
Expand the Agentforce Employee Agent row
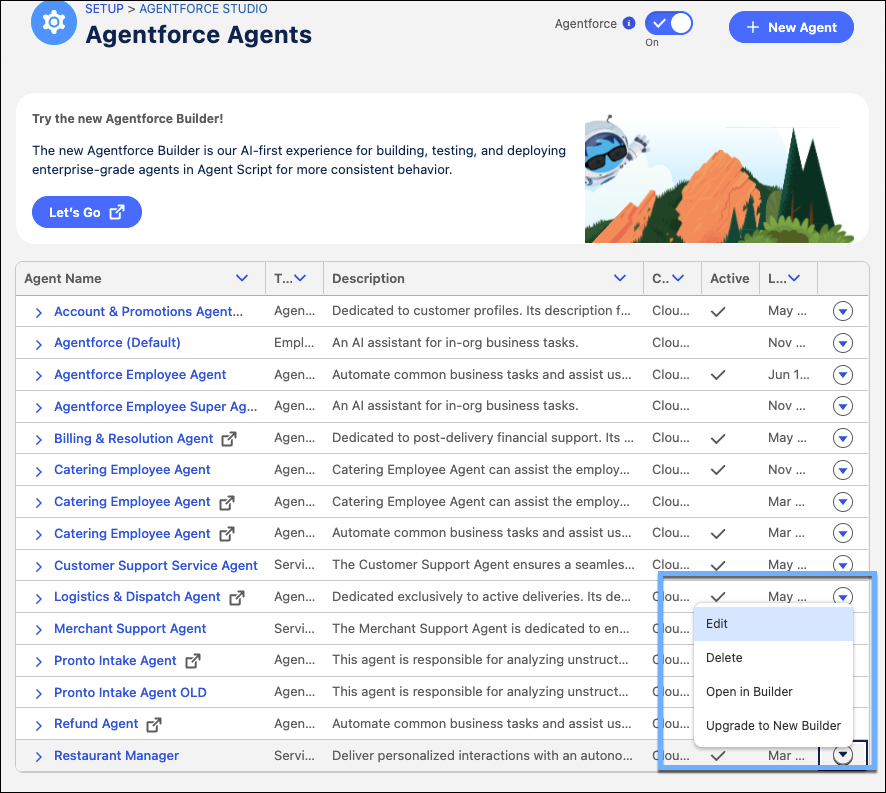pos(38,375)
